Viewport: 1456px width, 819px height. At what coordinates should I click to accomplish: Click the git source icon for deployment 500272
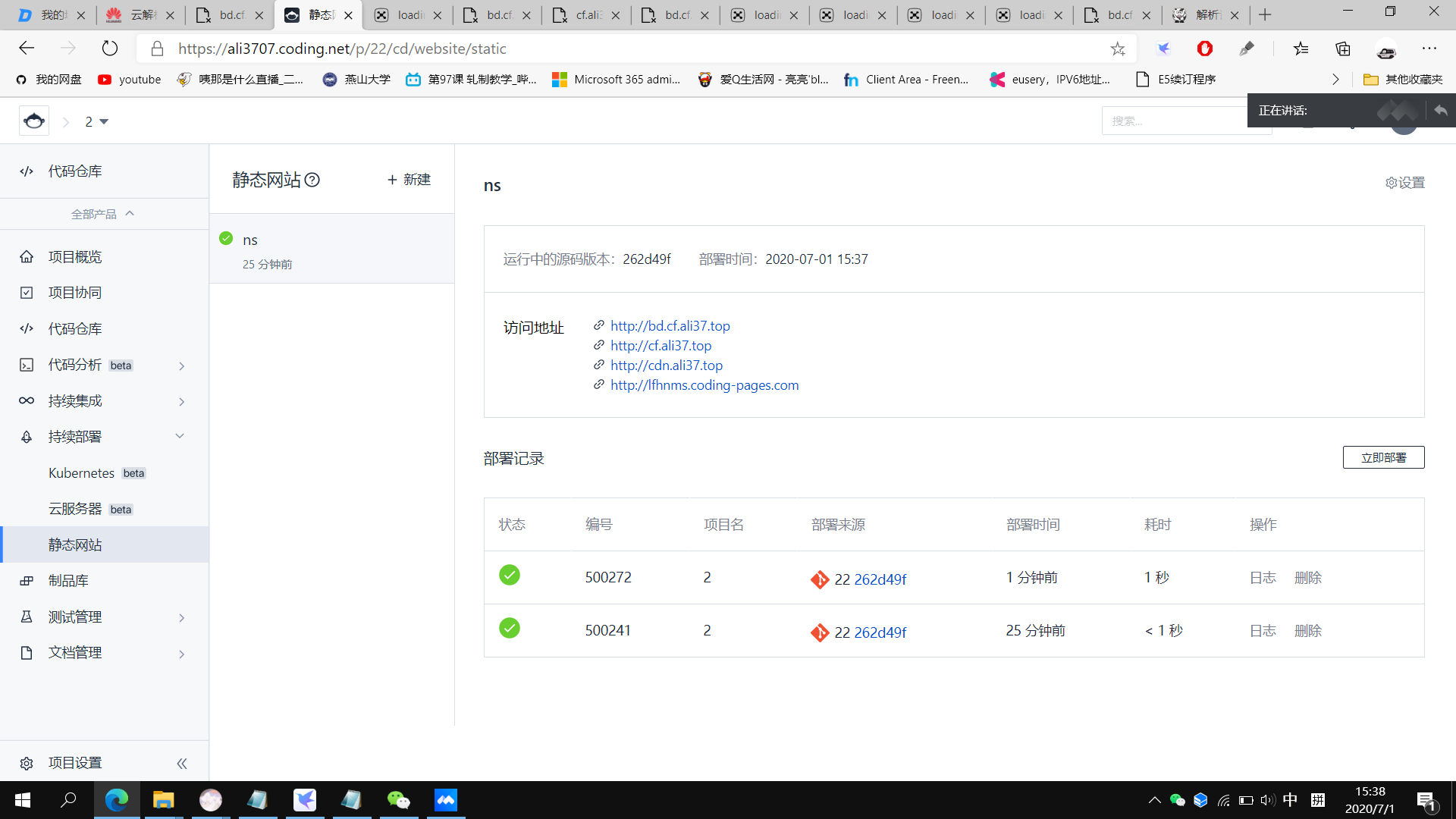[x=820, y=579]
